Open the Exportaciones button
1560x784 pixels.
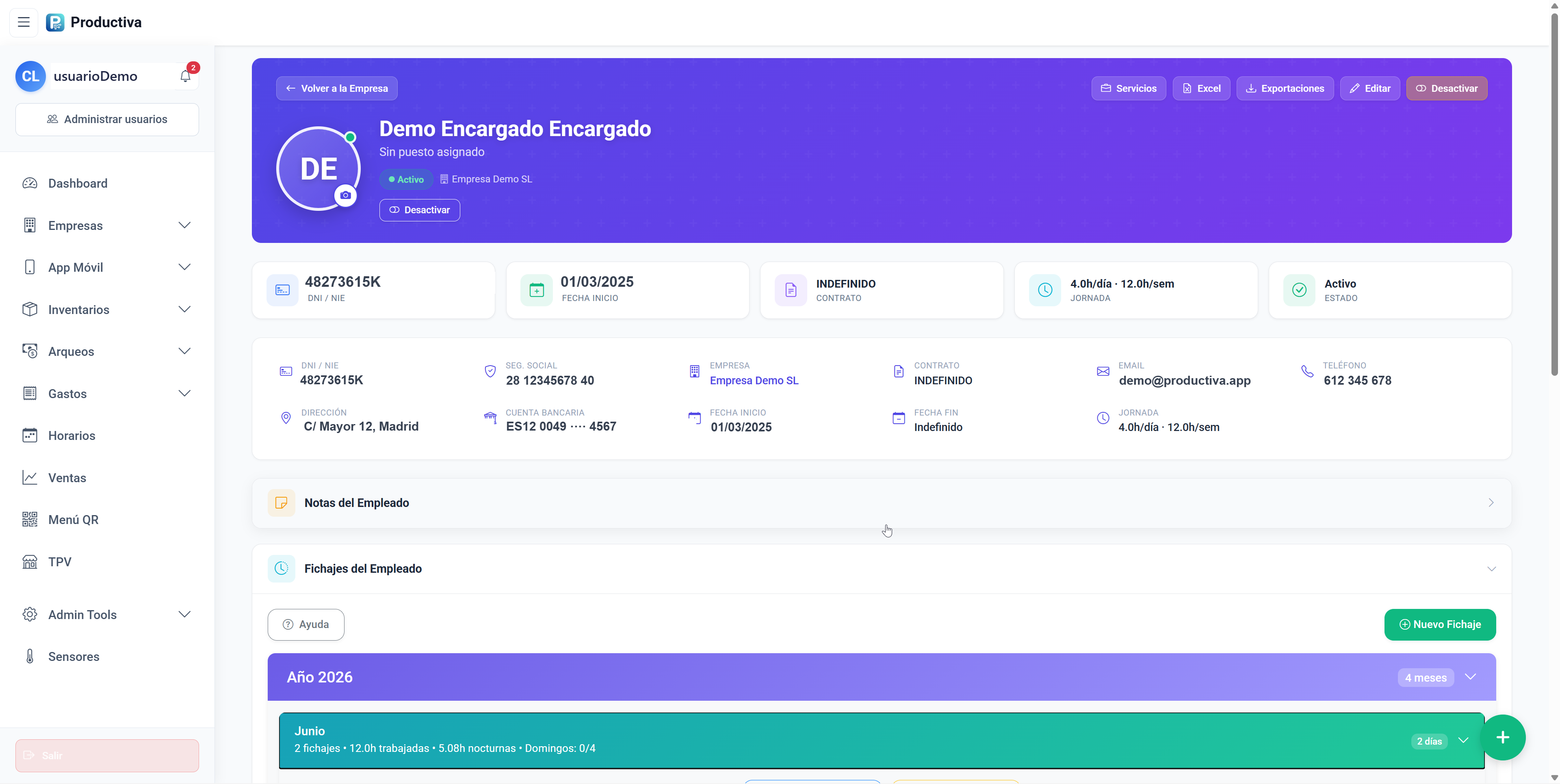(x=1285, y=89)
